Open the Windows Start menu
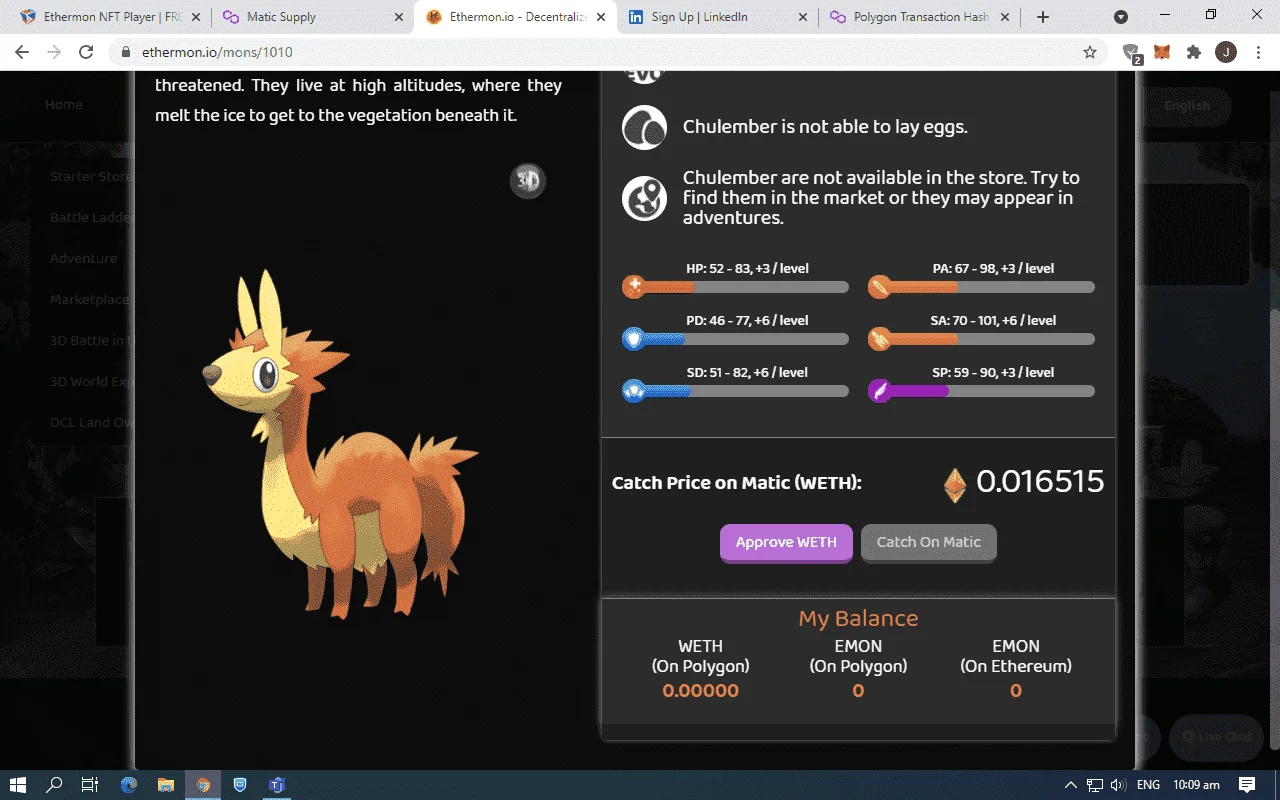The width and height of the screenshot is (1280, 800). (18, 785)
